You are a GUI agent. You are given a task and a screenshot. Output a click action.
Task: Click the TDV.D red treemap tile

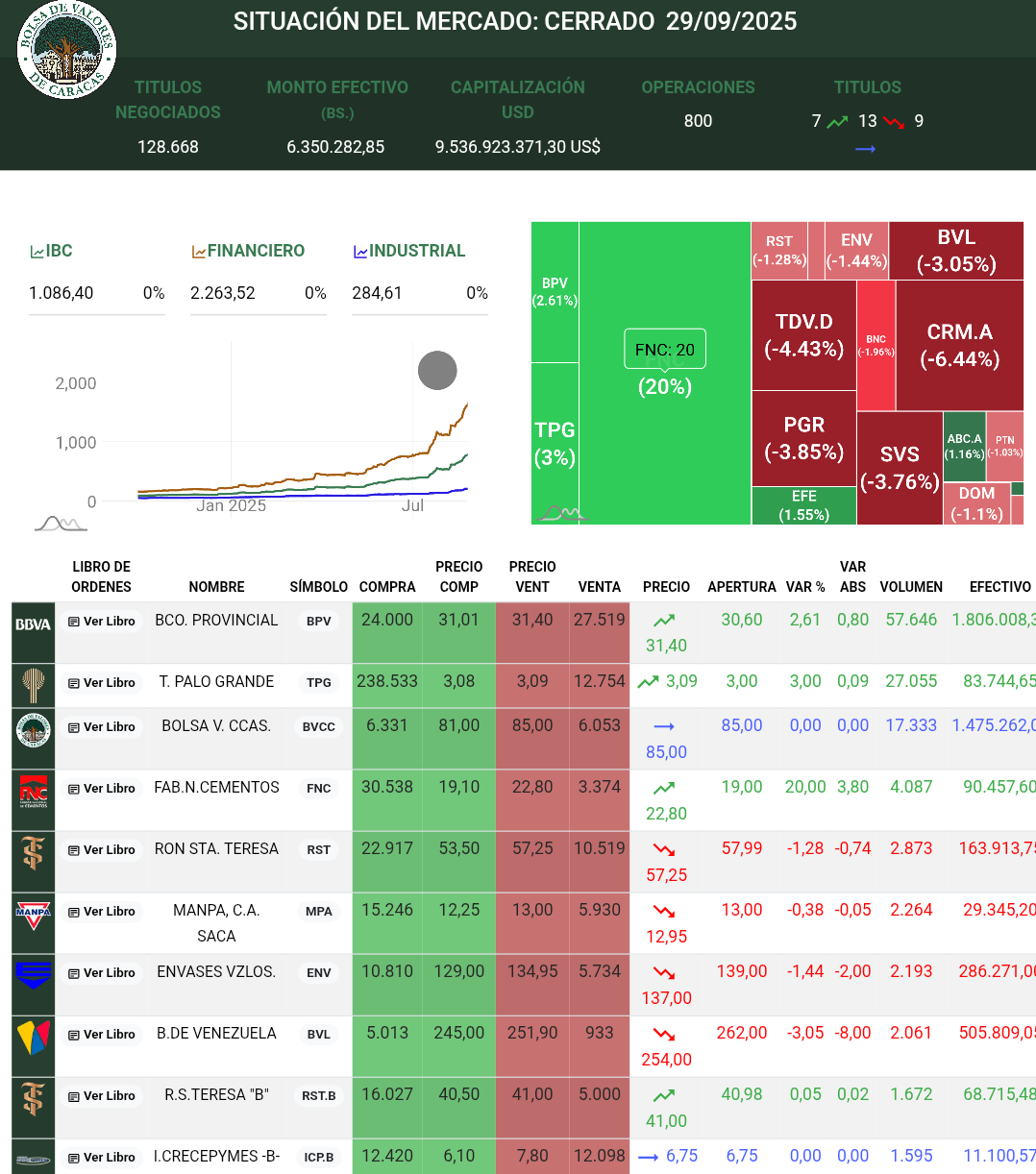[803, 334]
